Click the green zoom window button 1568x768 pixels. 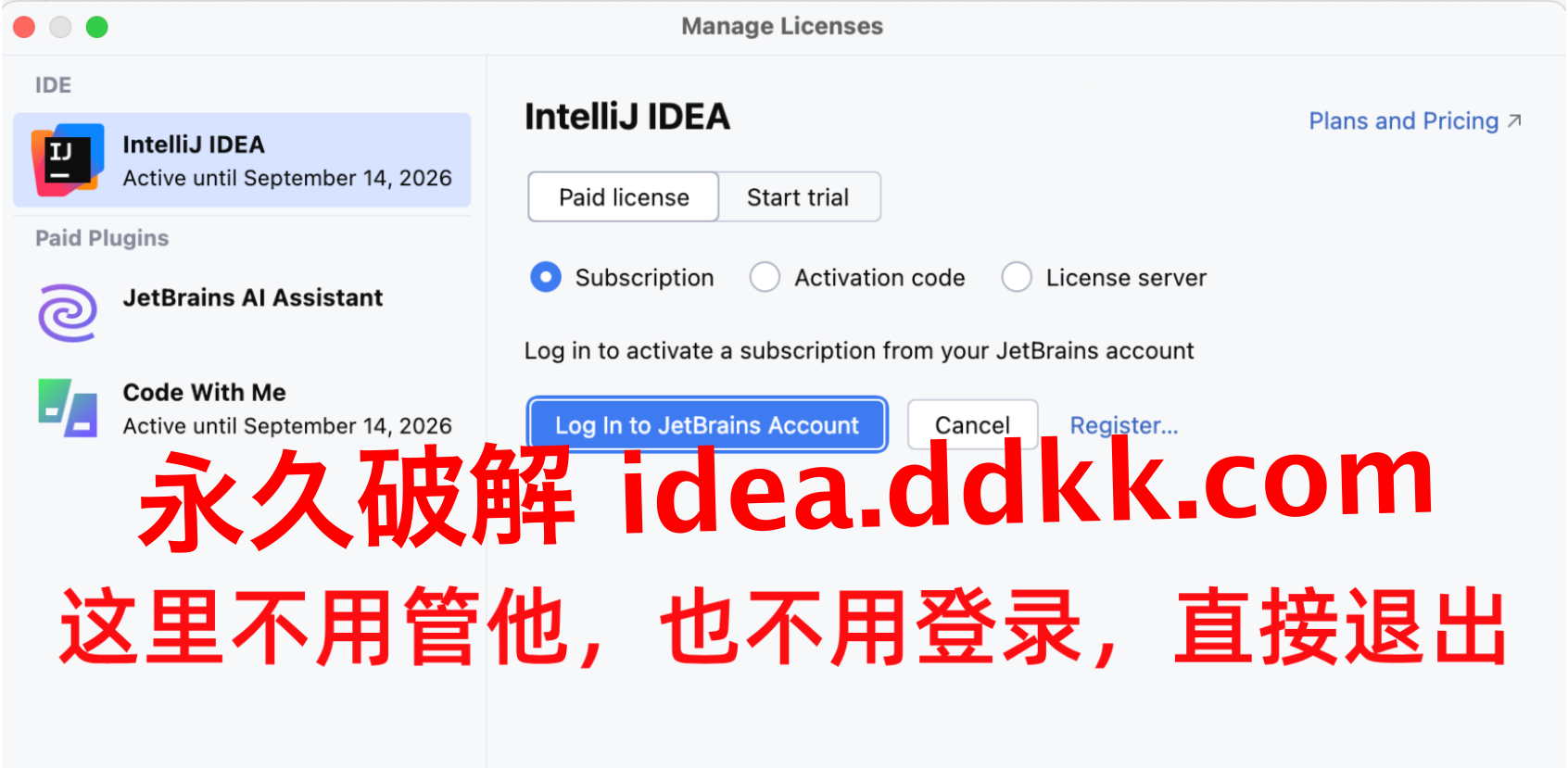coord(96,27)
